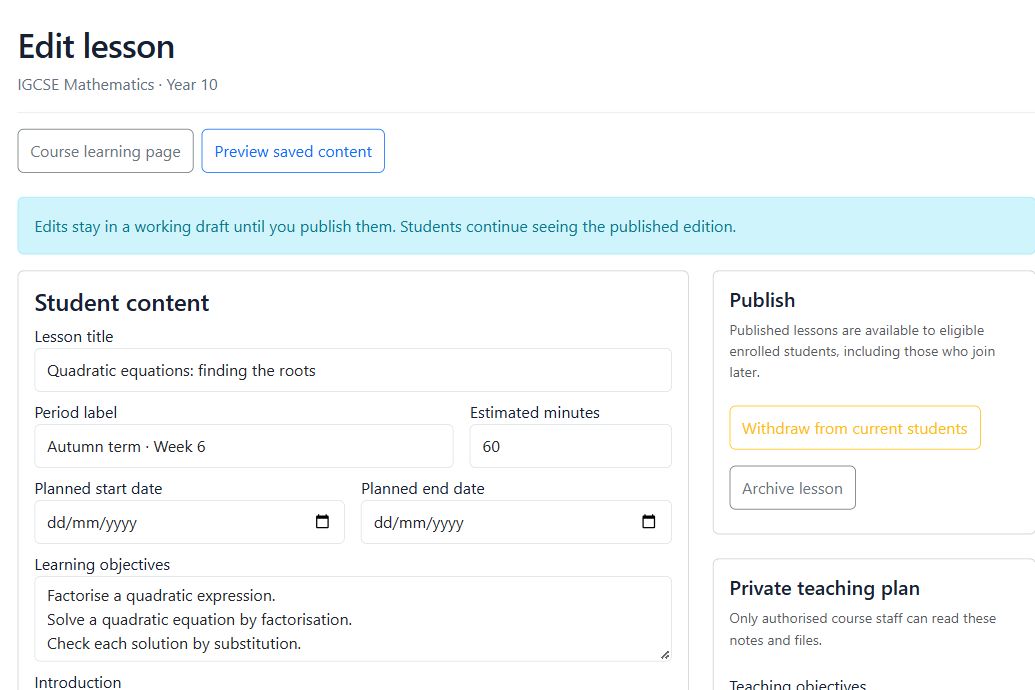This screenshot has width=1035, height=690.
Task: Click 'Check each solution by substitution.' line
Action: (x=174, y=643)
